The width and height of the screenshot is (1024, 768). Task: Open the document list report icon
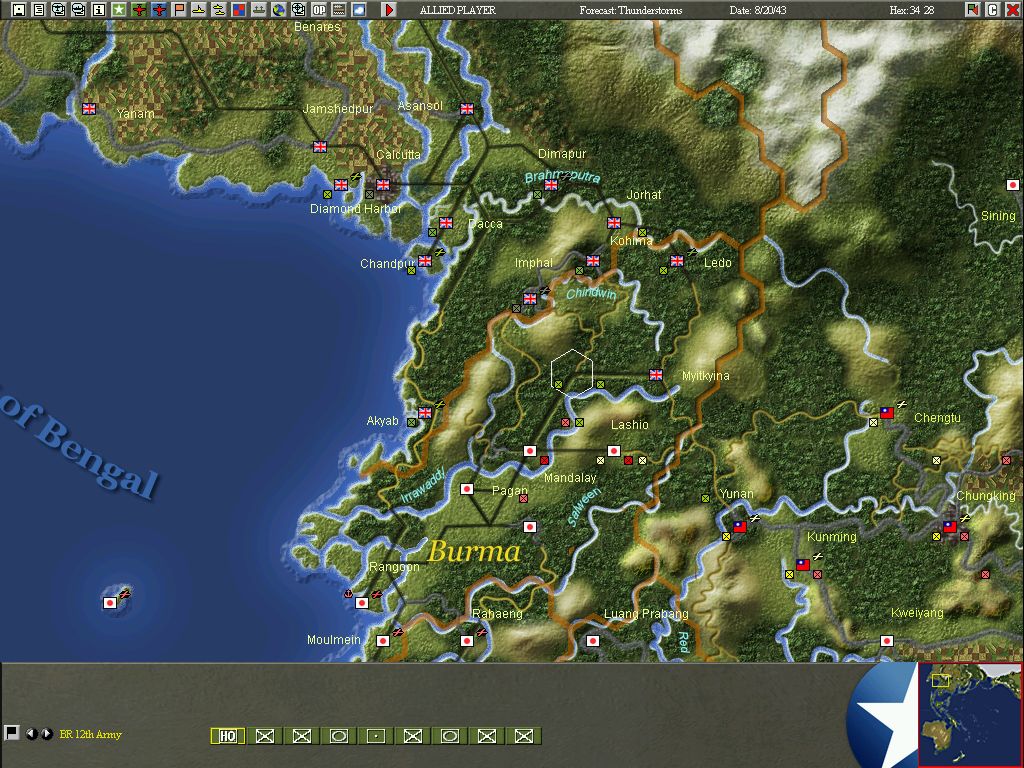tap(39, 10)
